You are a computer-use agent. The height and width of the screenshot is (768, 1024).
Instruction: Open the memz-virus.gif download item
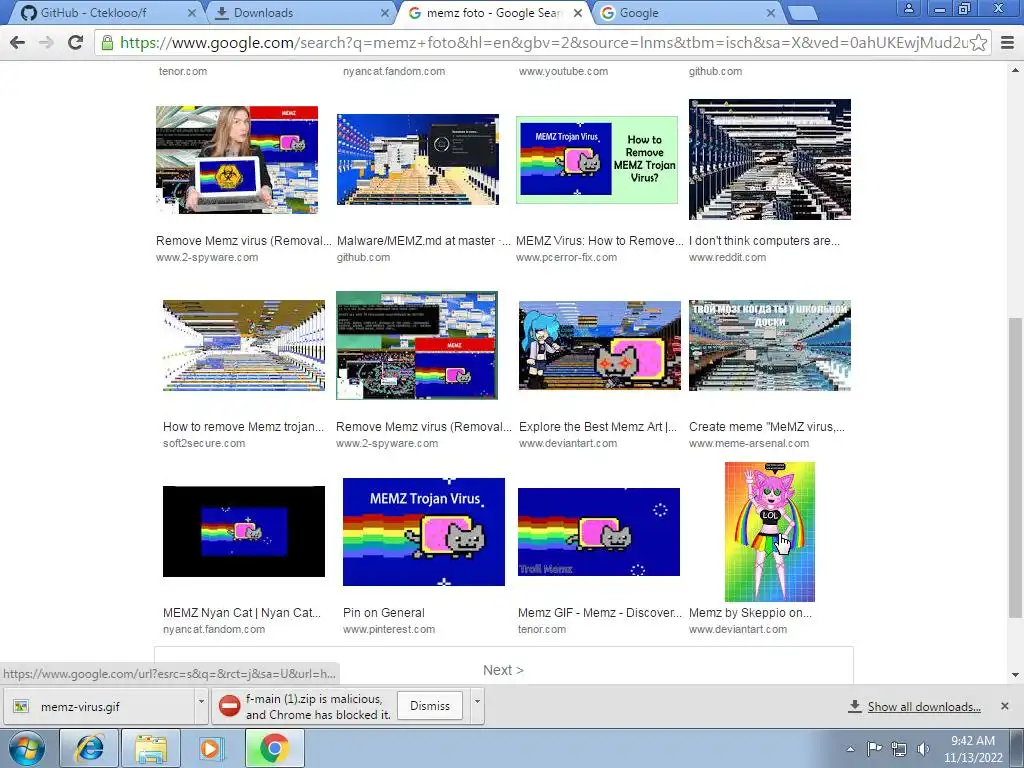click(x=98, y=707)
